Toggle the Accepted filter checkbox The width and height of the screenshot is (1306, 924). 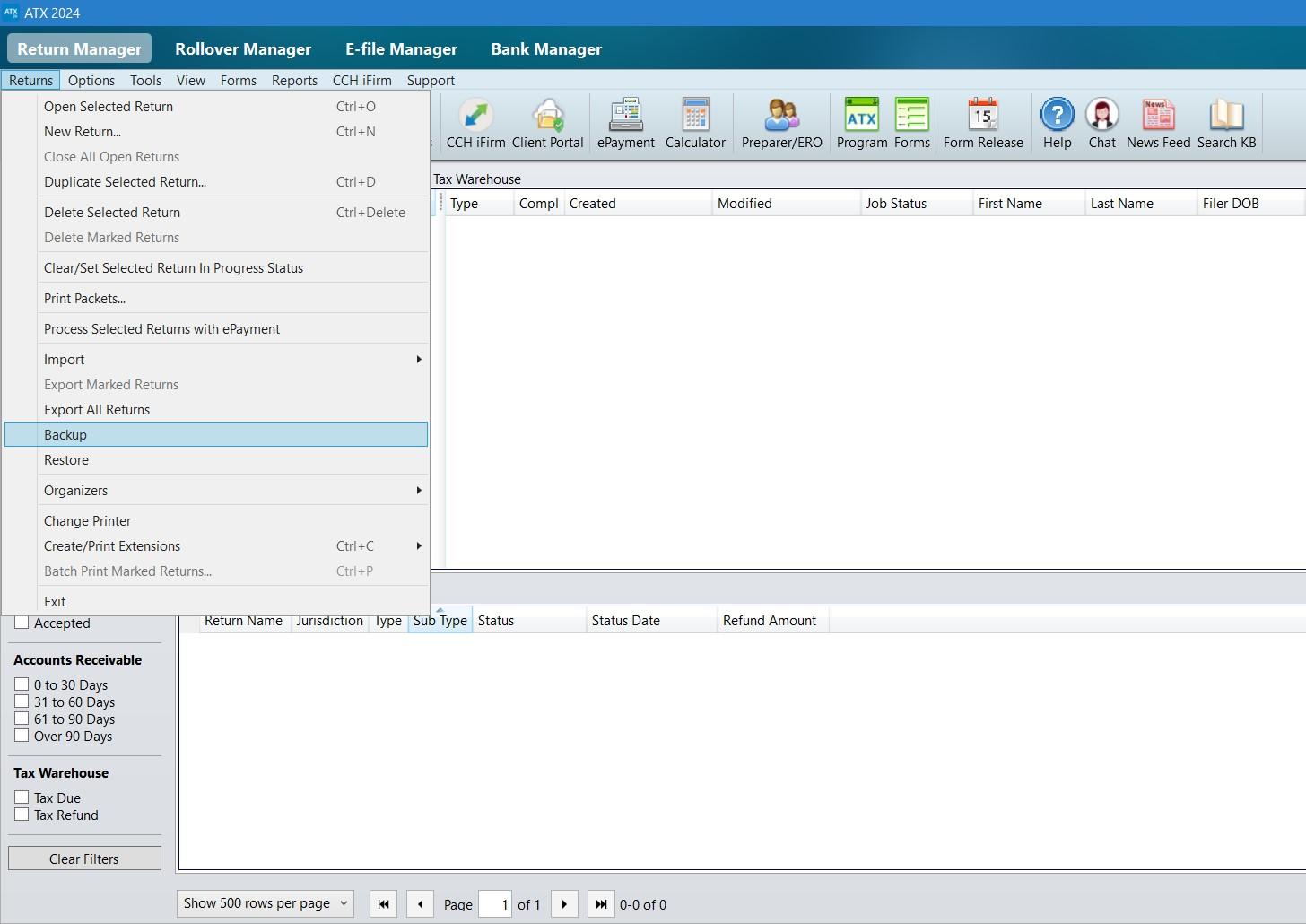pos(22,623)
